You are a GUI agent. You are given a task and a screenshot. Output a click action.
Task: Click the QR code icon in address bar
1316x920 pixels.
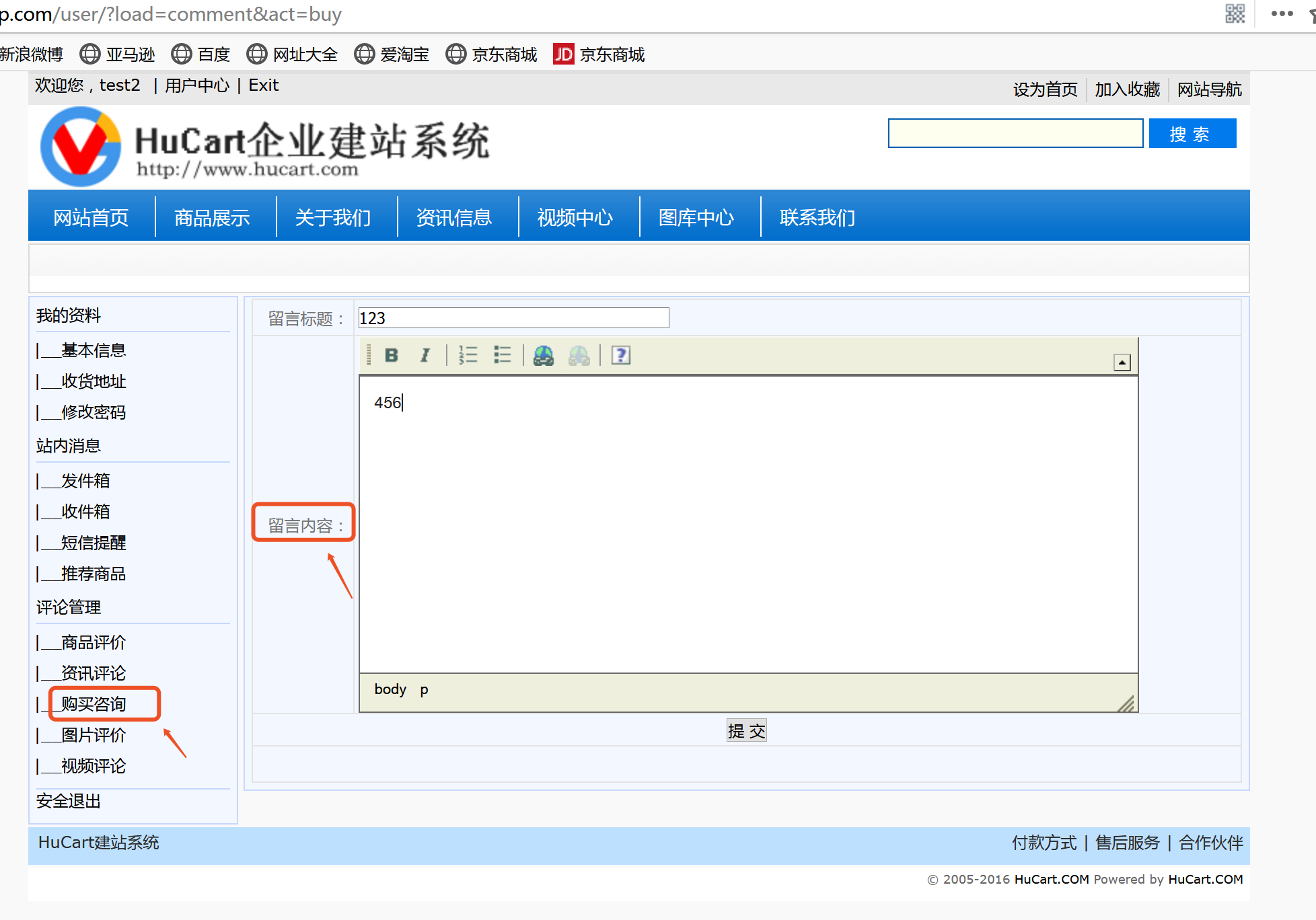(1235, 14)
